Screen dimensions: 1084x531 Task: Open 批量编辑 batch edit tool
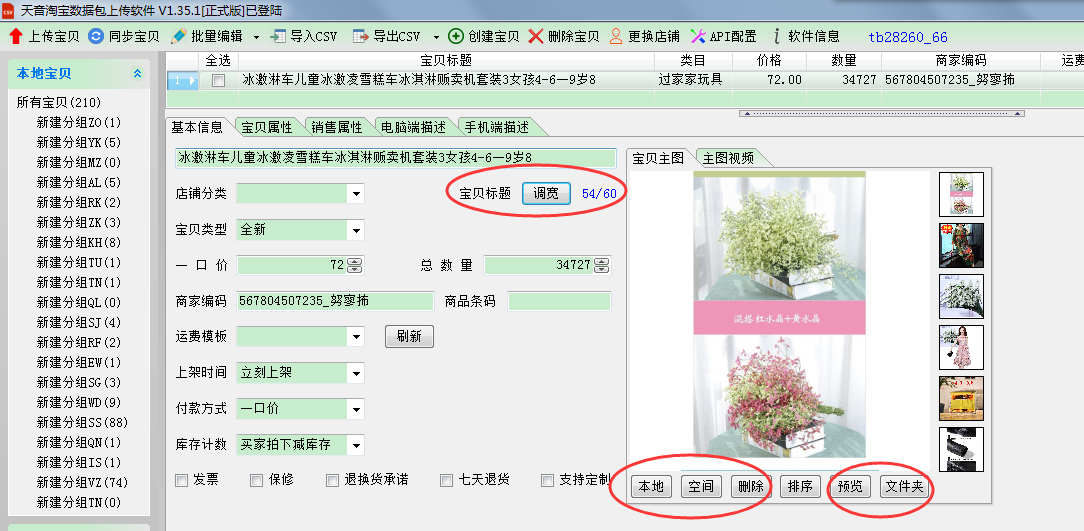coord(178,37)
